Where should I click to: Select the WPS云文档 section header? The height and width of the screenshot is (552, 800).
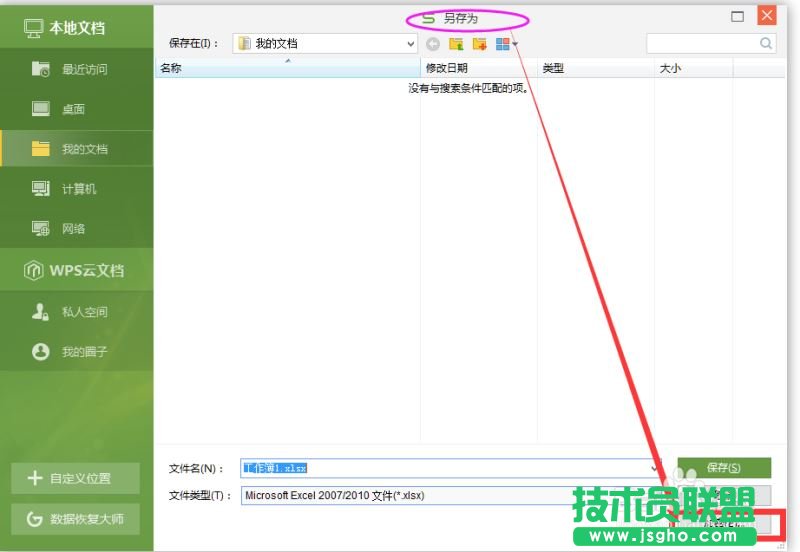77,270
